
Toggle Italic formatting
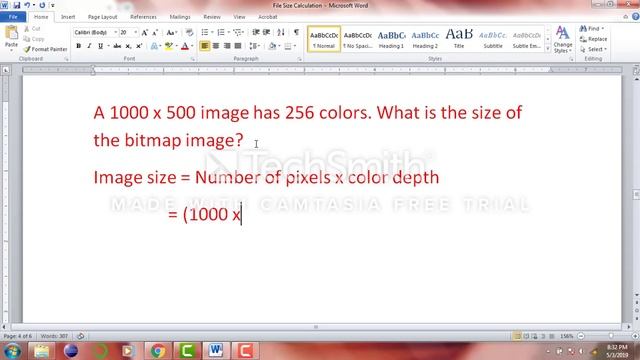point(89,46)
